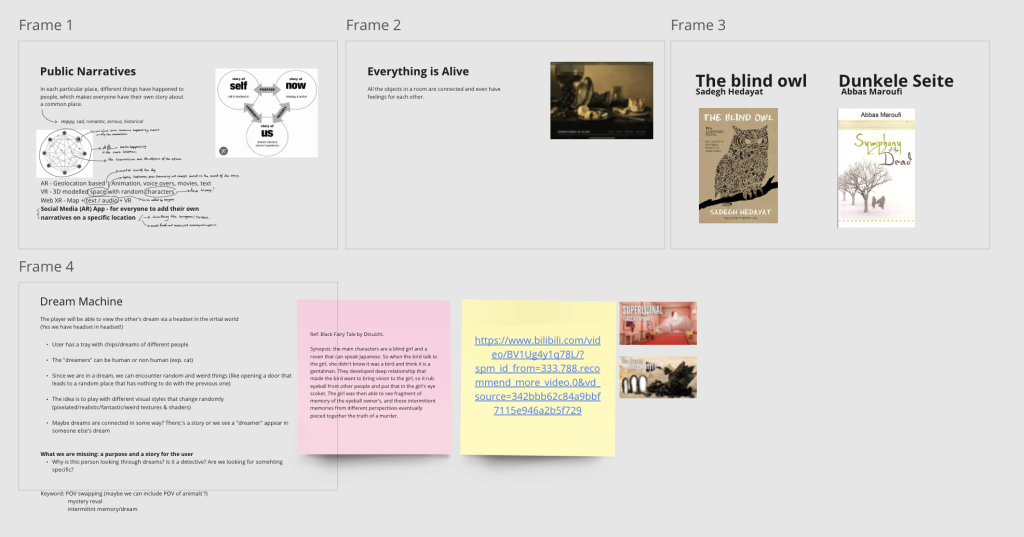
Task: Click the 'User has a tray with chips/dreams' bullet
Action: [120, 344]
